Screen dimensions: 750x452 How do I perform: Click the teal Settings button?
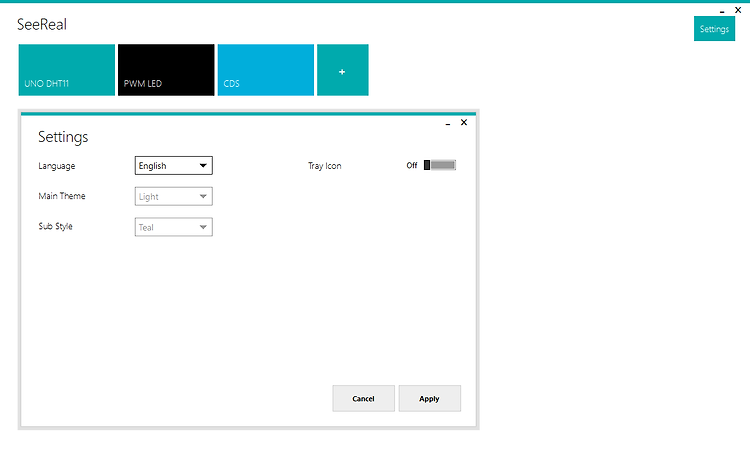[714, 29]
